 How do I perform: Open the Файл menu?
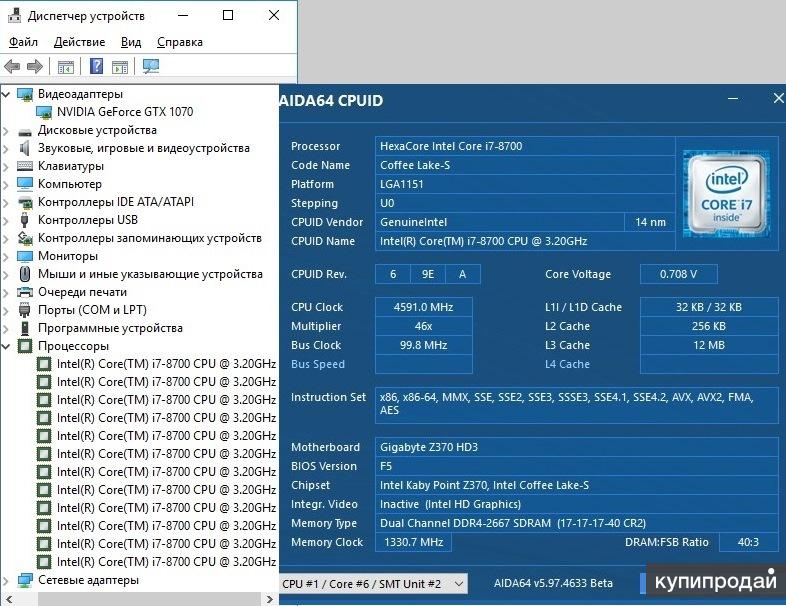[23, 42]
